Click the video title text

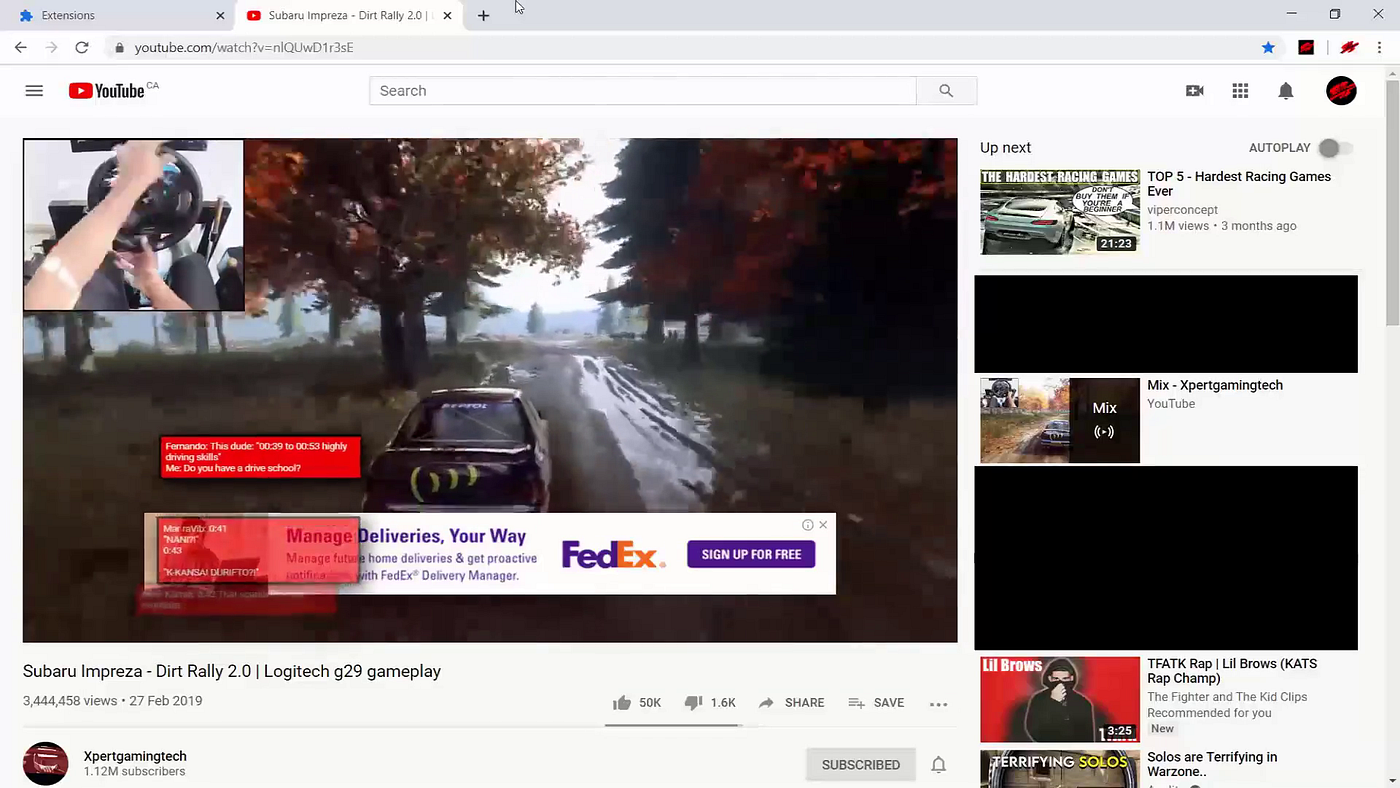point(232,671)
